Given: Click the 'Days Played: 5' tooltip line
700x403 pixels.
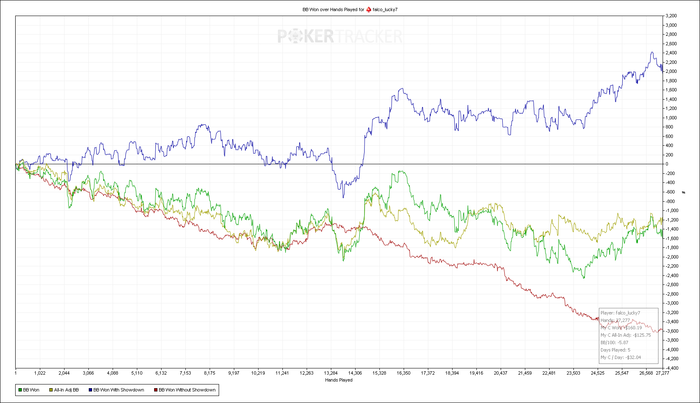Looking at the screenshot, I should click(615, 350).
